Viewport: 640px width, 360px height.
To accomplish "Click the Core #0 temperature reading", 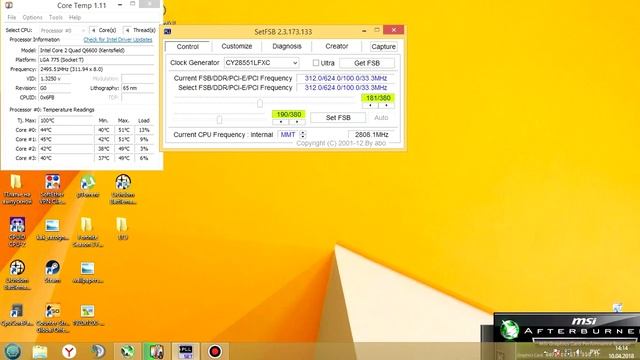I will pyautogui.click(x=66, y=130).
